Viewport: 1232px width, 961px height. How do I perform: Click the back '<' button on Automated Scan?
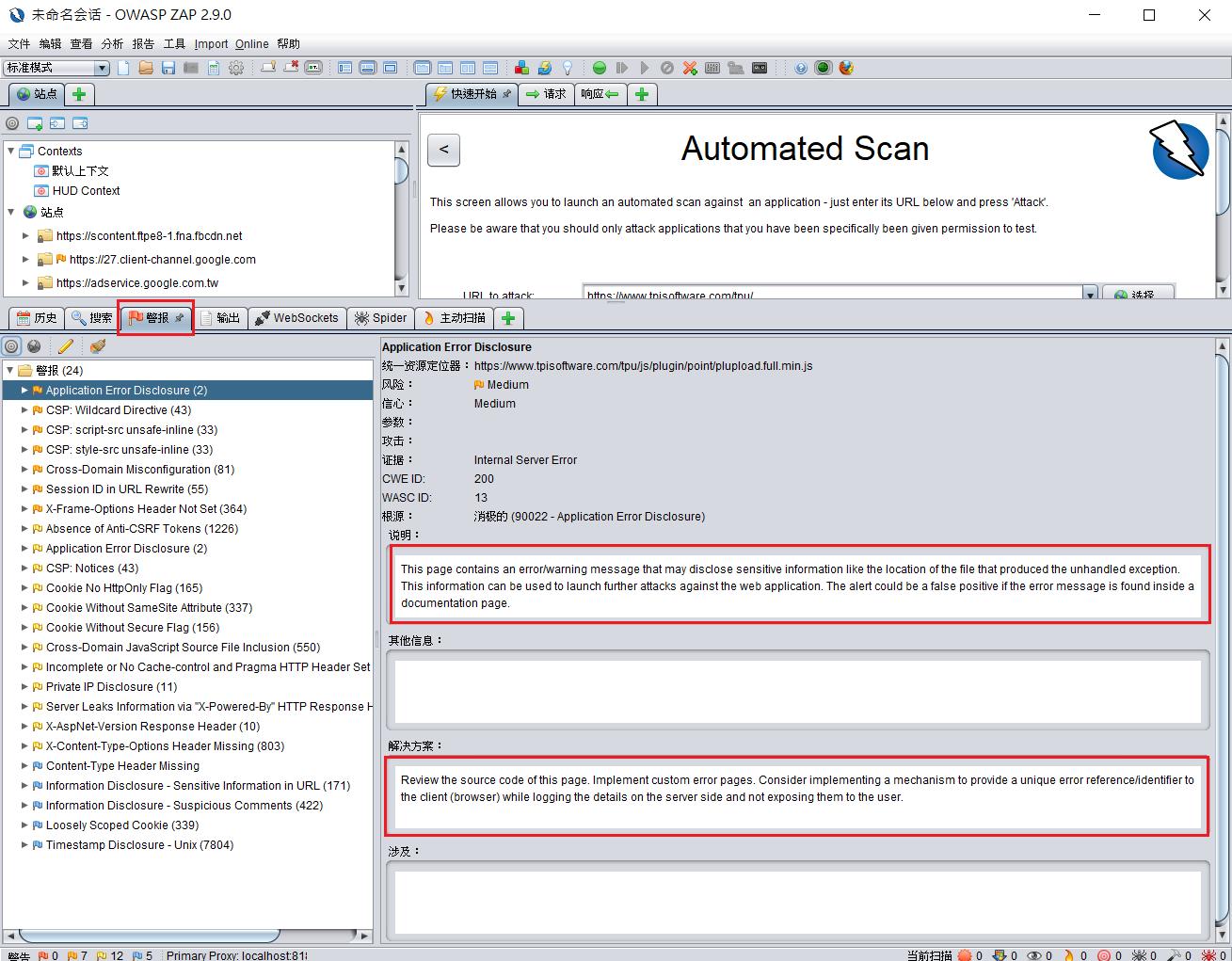[x=443, y=150]
